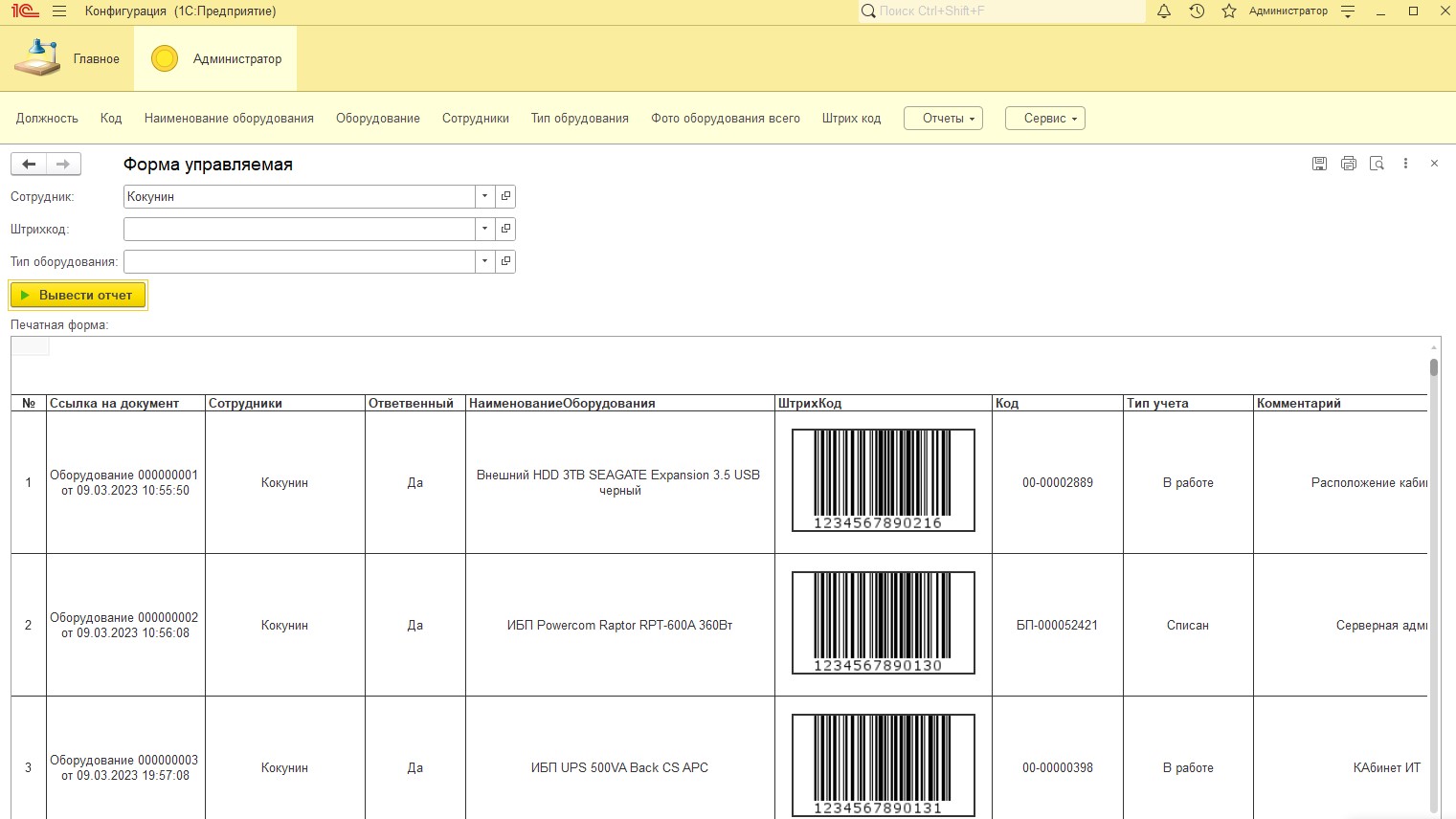This screenshot has width=1456, height=819.
Task: Click the search magnifier icon
Action: click(868, 11)
